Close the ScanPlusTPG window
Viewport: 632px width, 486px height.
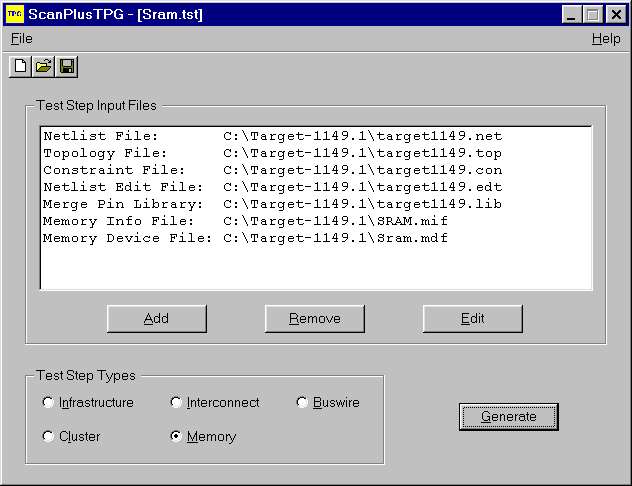coord(616,15)
